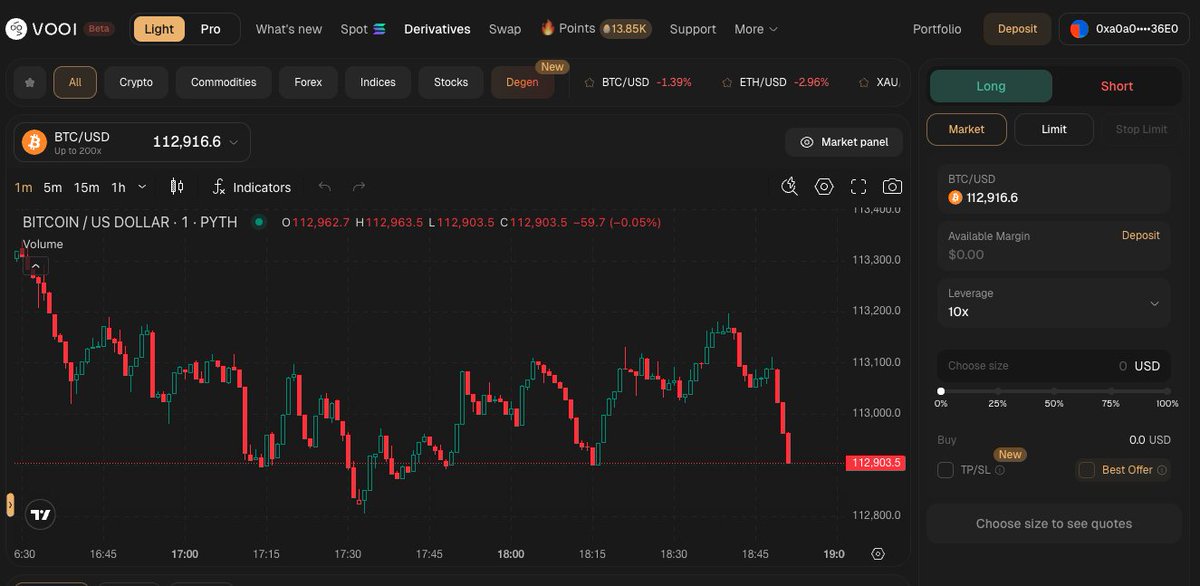The image size is (1200, 586).
Task: Click the 112,903.5 current price label
Action: [x=876, y=463]
